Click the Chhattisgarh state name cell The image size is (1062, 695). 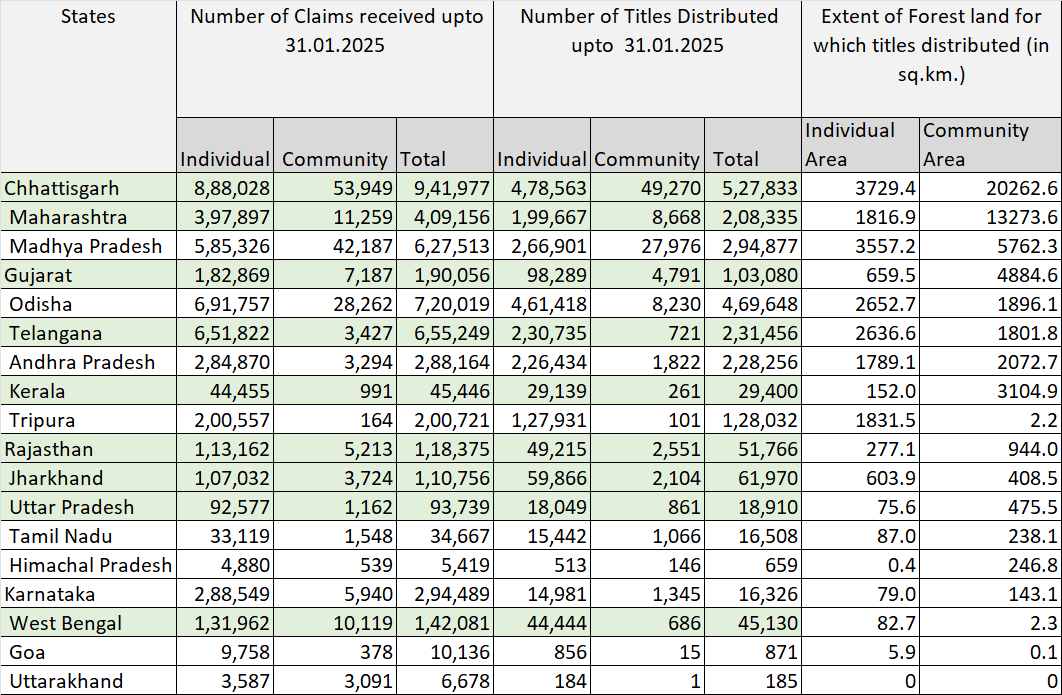[x=62, y=188]
